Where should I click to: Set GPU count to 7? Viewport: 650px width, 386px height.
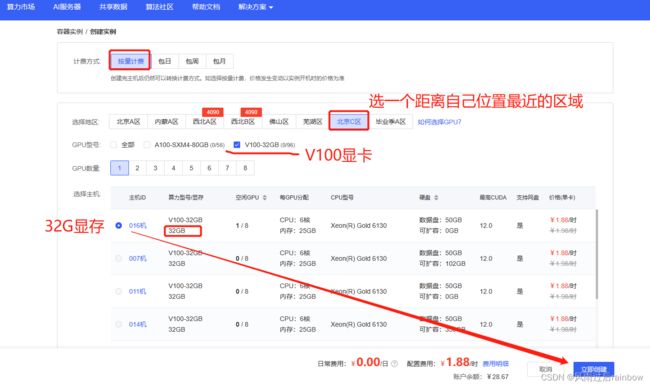227,168
